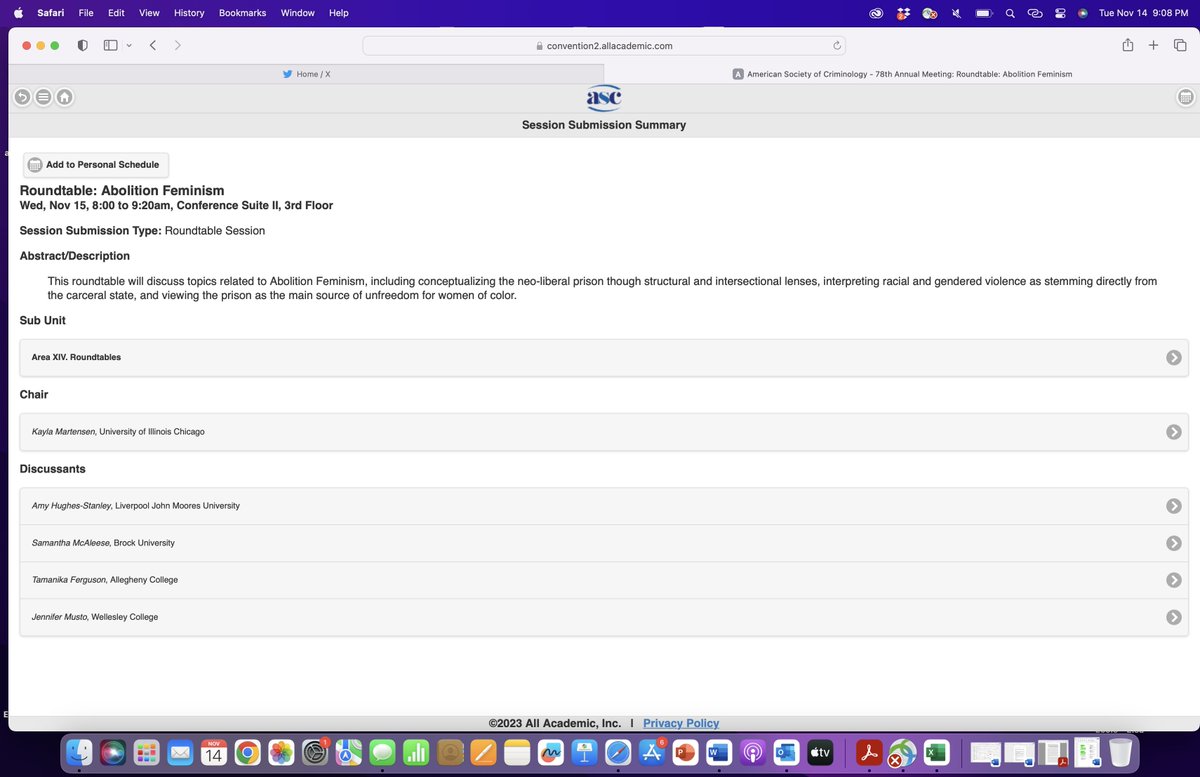
Task: Click the Safari Share icon
Action: click(1127, 45)
